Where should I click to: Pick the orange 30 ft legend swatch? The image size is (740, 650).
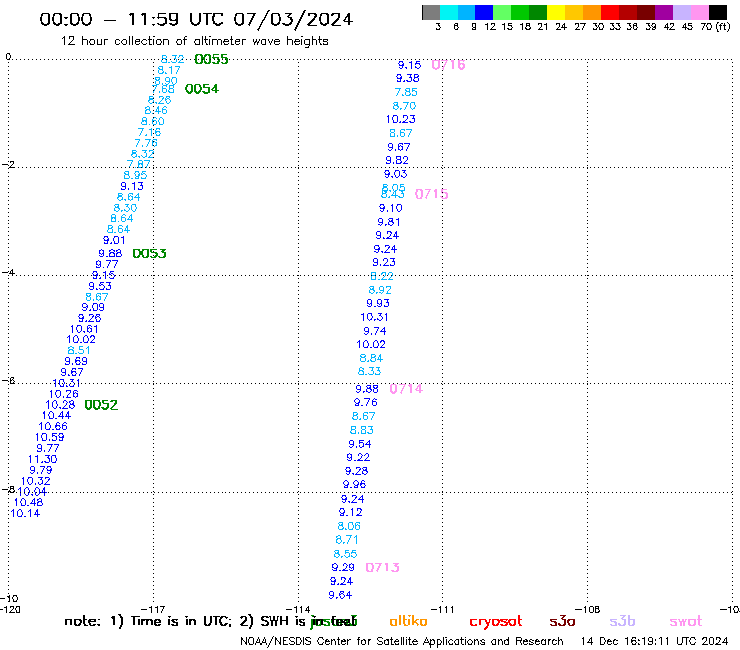[592, 12]
